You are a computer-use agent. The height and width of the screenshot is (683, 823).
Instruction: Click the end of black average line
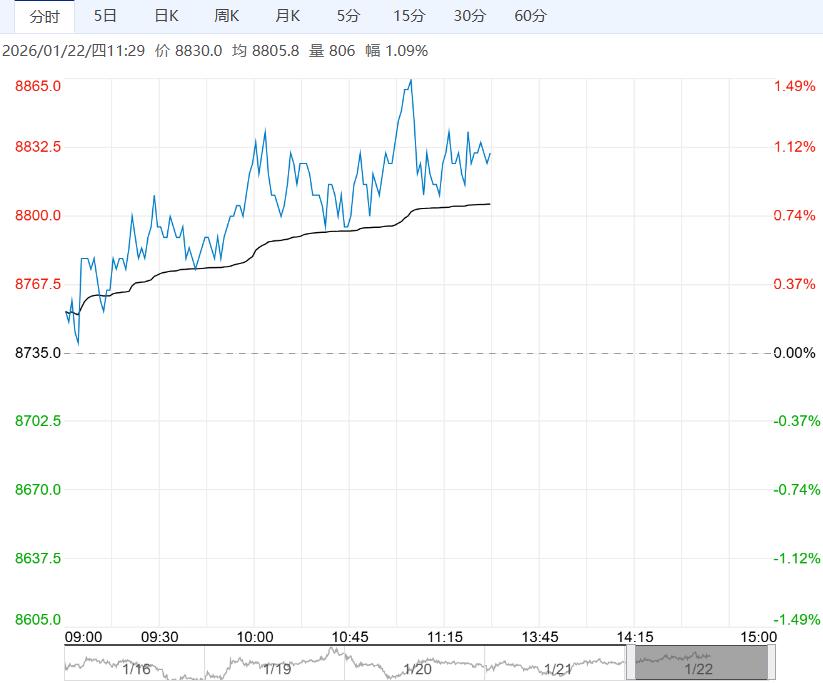pos(490,204)
